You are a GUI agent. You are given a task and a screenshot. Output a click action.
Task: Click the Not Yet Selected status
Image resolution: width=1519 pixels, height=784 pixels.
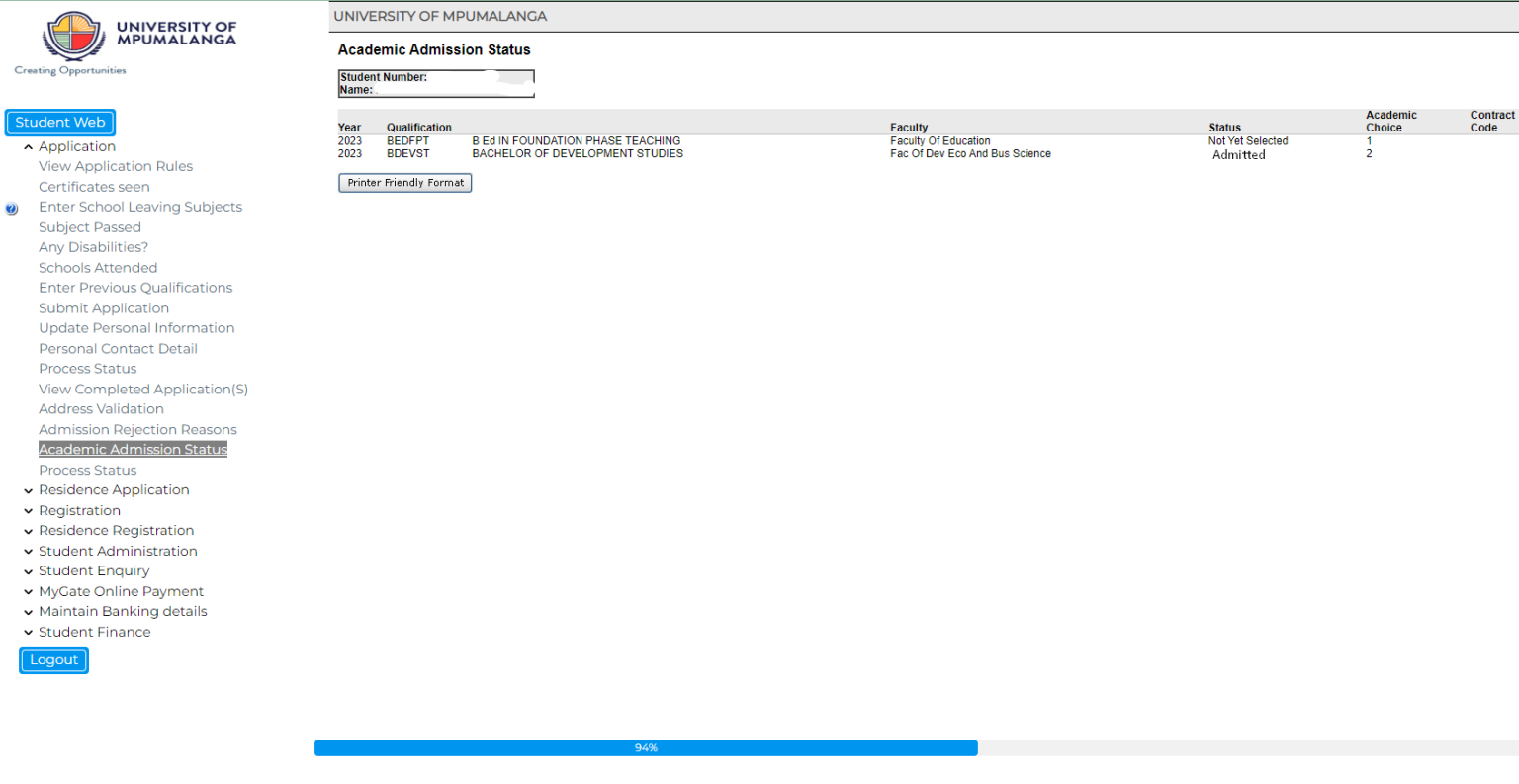pyautogui.click(x=1248, y=141)
